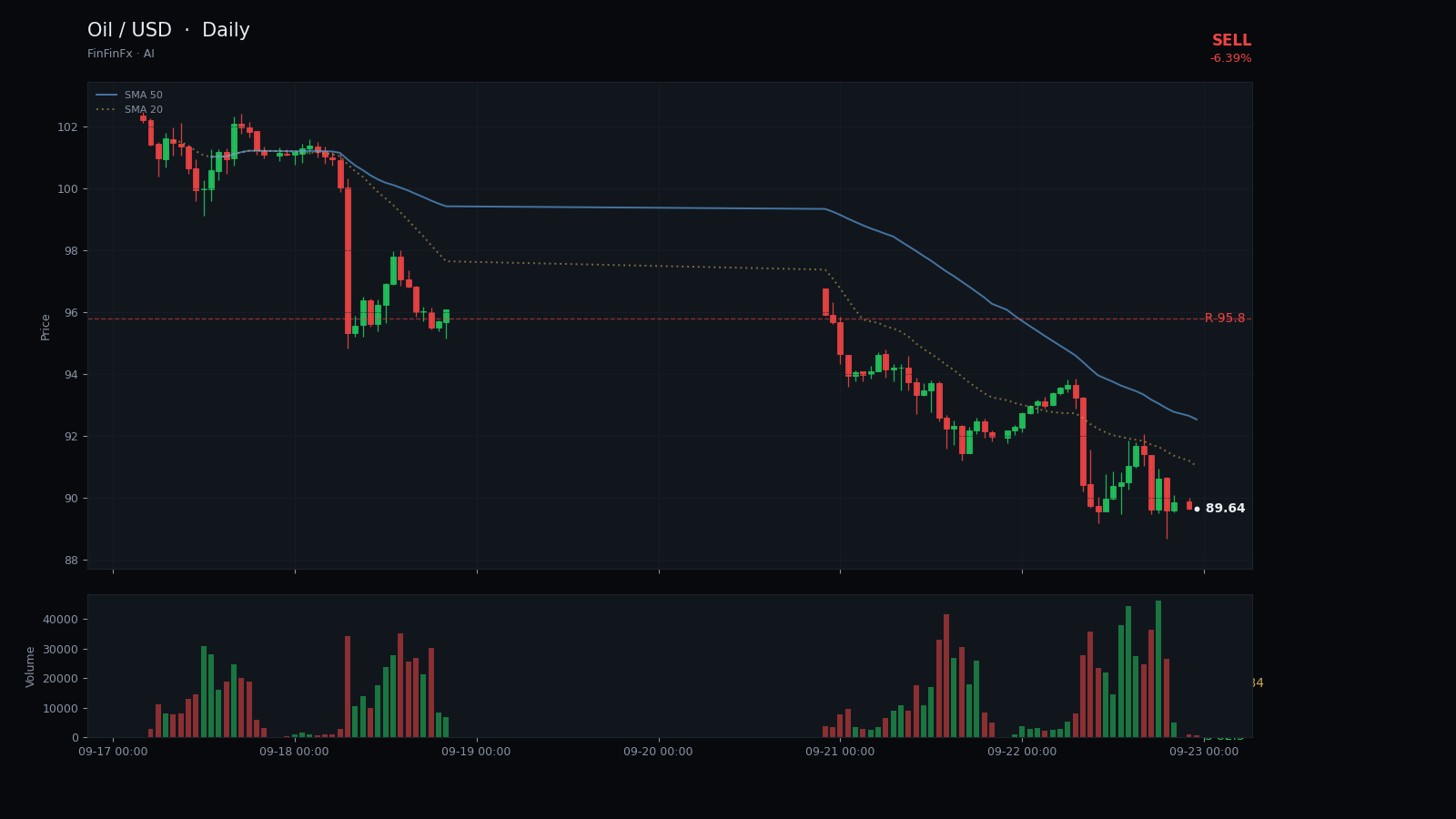This screenshot has height=819, width=1456.
Task: Click the 10000 volume axis tick
Action: 61,709
